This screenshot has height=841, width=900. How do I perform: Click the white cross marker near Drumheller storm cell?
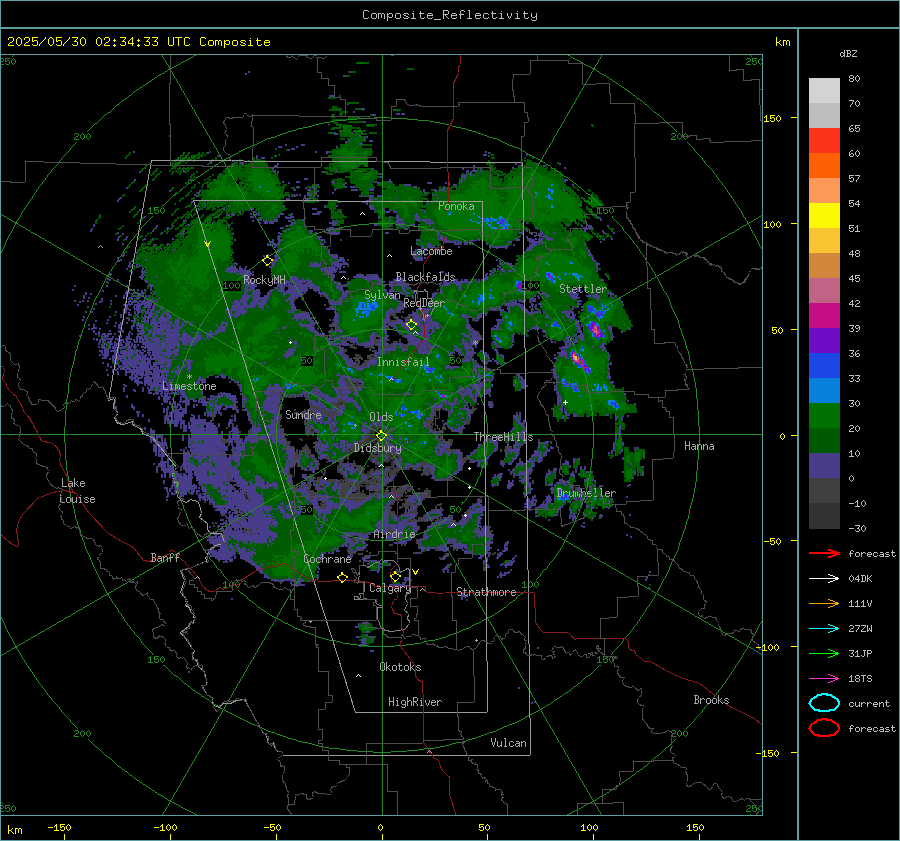pyautogui.click(x=565, y=402)
